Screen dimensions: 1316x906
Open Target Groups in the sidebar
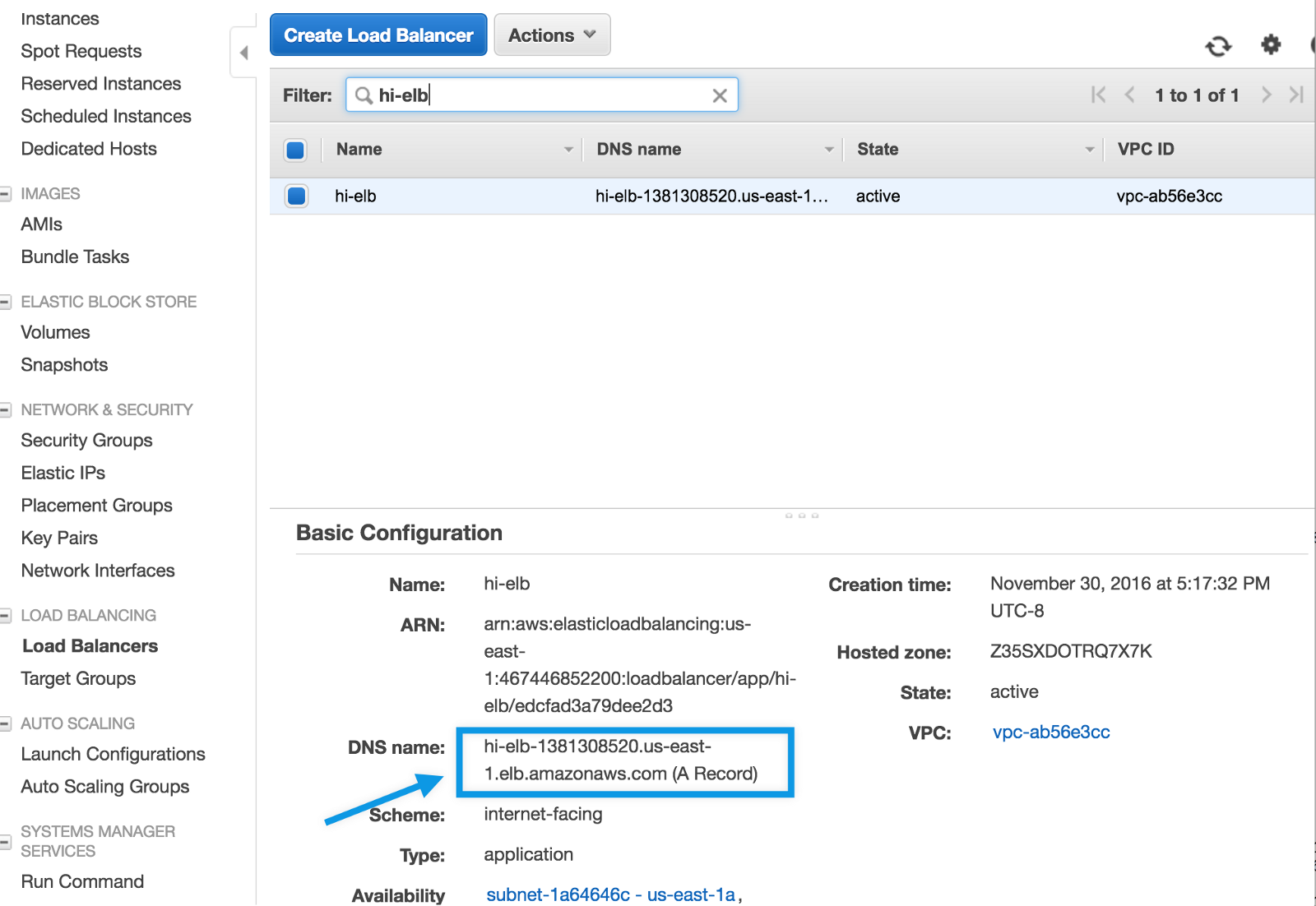(78, 678)
